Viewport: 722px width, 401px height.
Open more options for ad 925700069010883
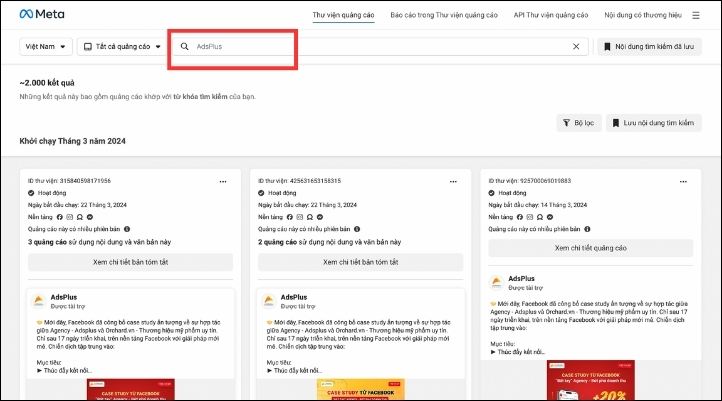point(683,181)
